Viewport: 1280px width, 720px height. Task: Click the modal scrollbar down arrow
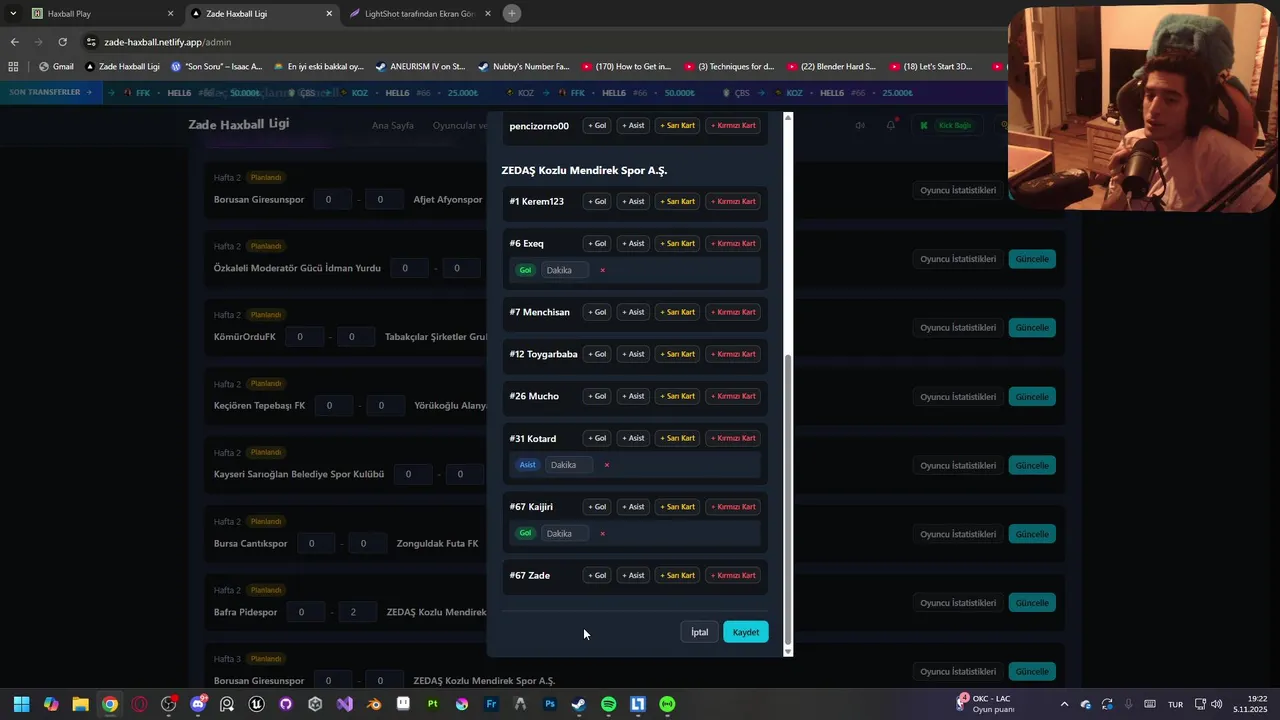click(788, 651)
